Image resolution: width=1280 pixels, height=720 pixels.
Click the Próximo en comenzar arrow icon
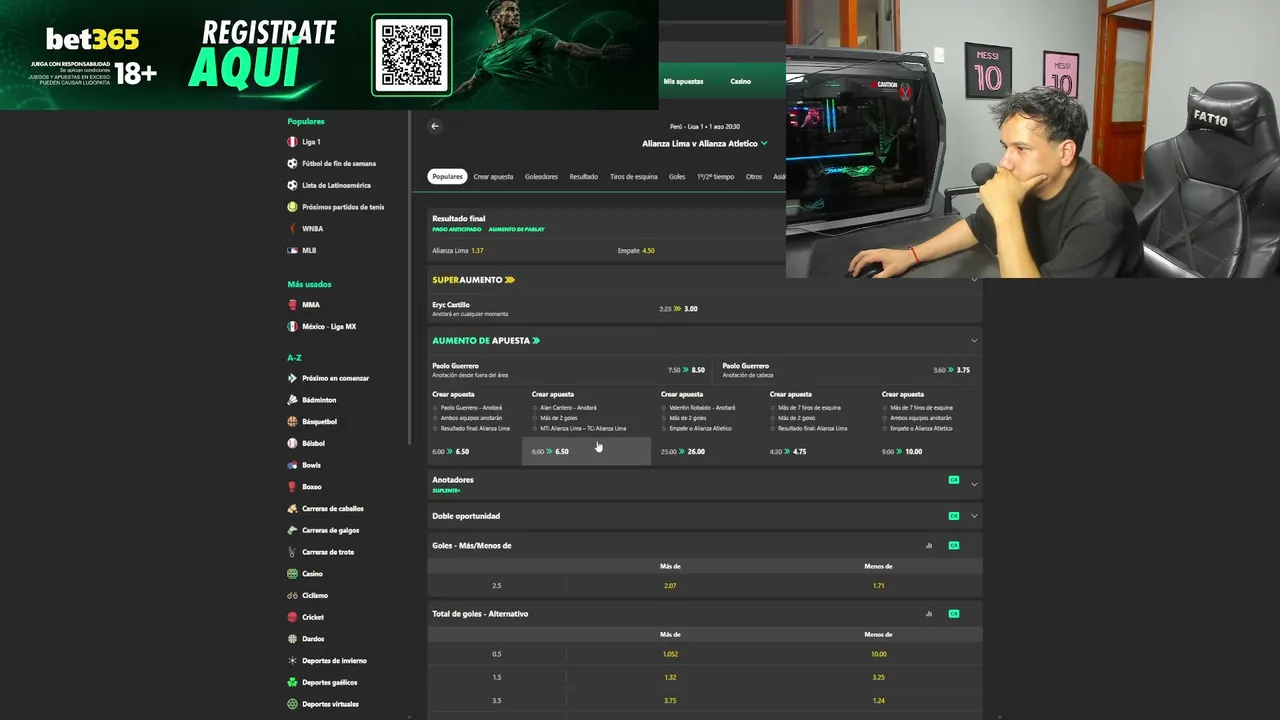click(292, 378)
